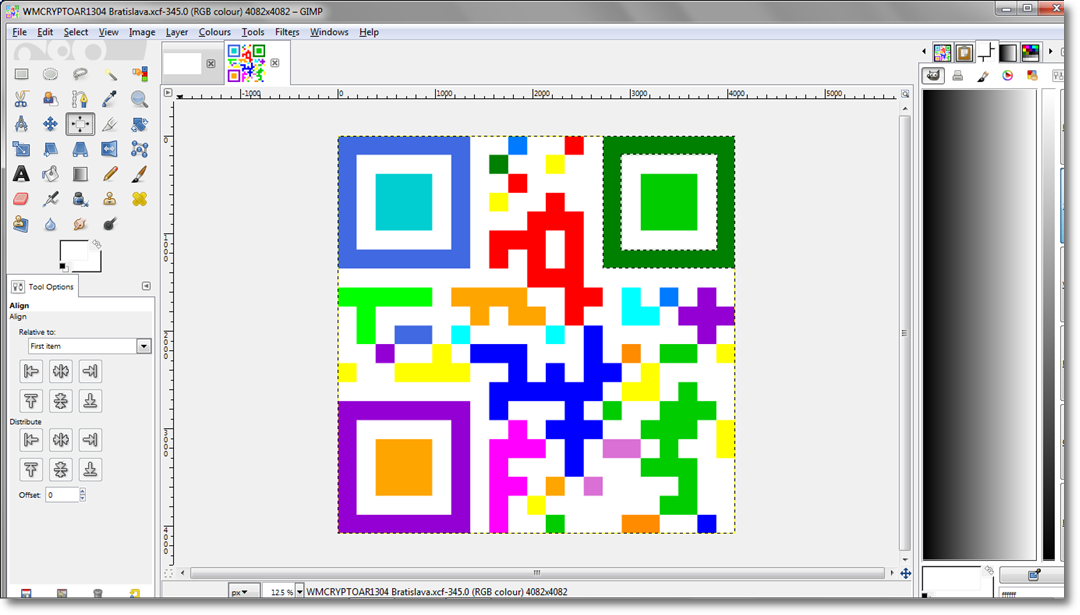Select the Paintbrush tool
Image resolution: width=1080 pixels, height=615 pixels.
click(139, 174)
